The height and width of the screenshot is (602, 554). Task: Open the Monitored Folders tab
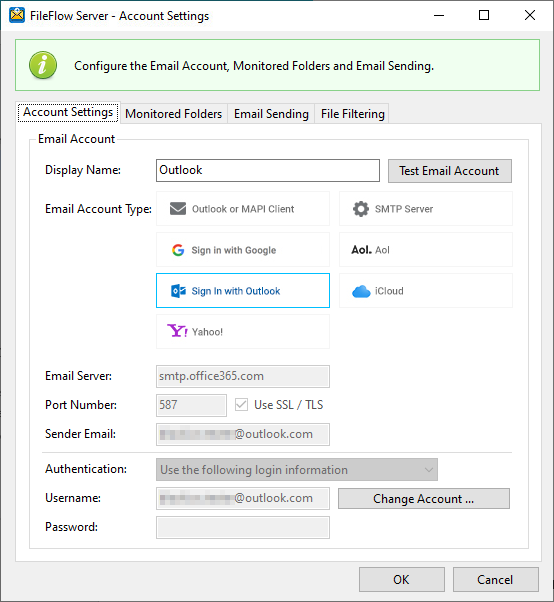(x=174, y=114)
